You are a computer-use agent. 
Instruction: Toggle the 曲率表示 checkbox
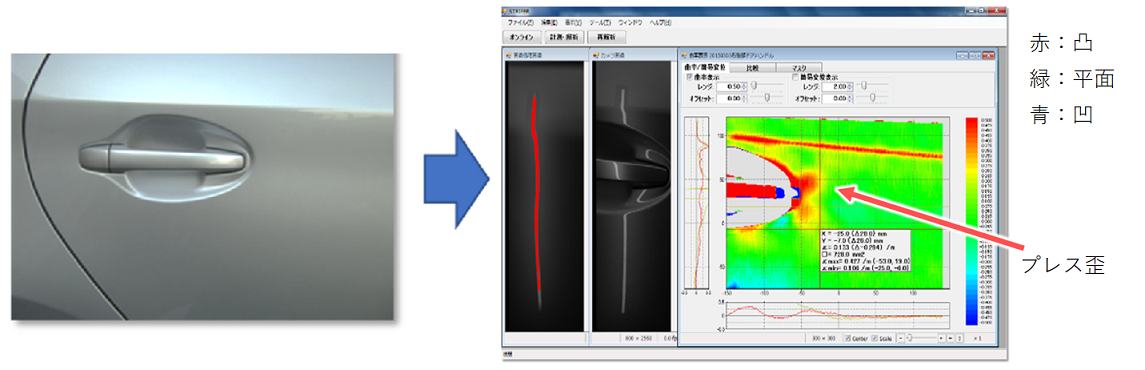(x=689, y=77)
